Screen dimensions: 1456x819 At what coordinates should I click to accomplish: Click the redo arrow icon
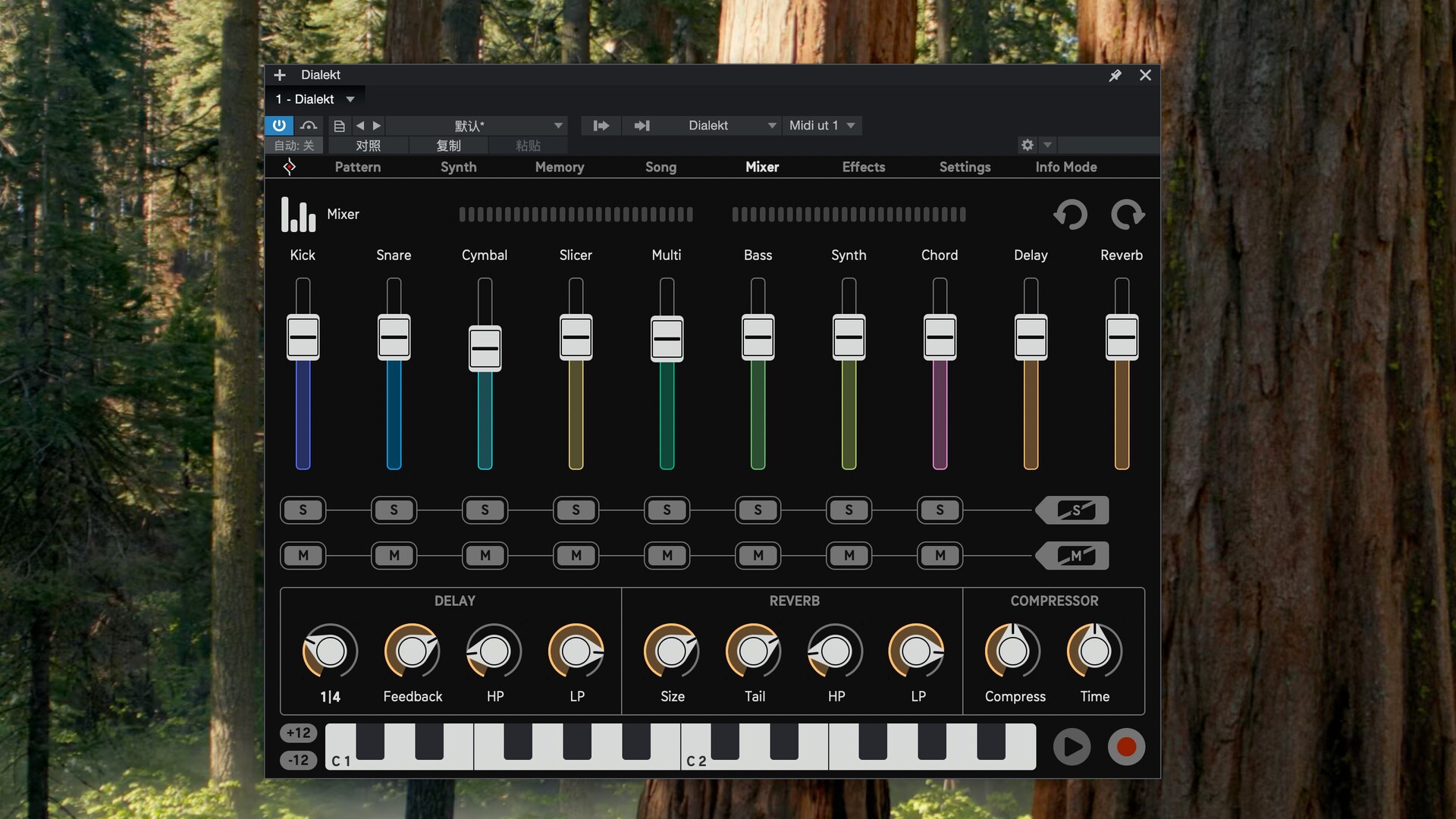(1128, 215)
